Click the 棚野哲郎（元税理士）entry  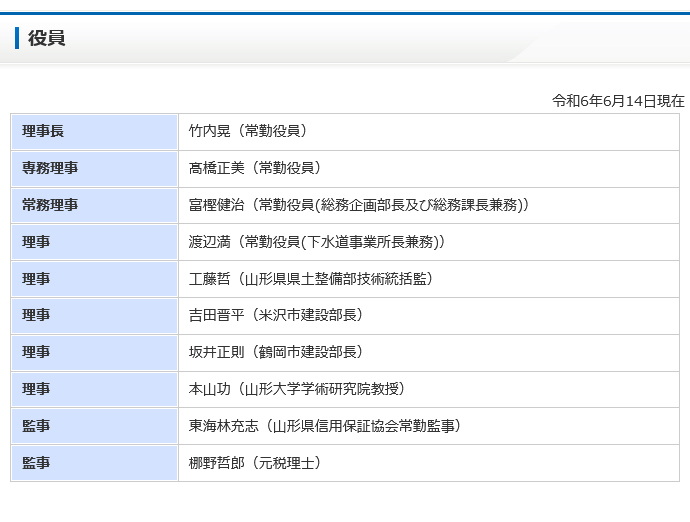point(255,463)
